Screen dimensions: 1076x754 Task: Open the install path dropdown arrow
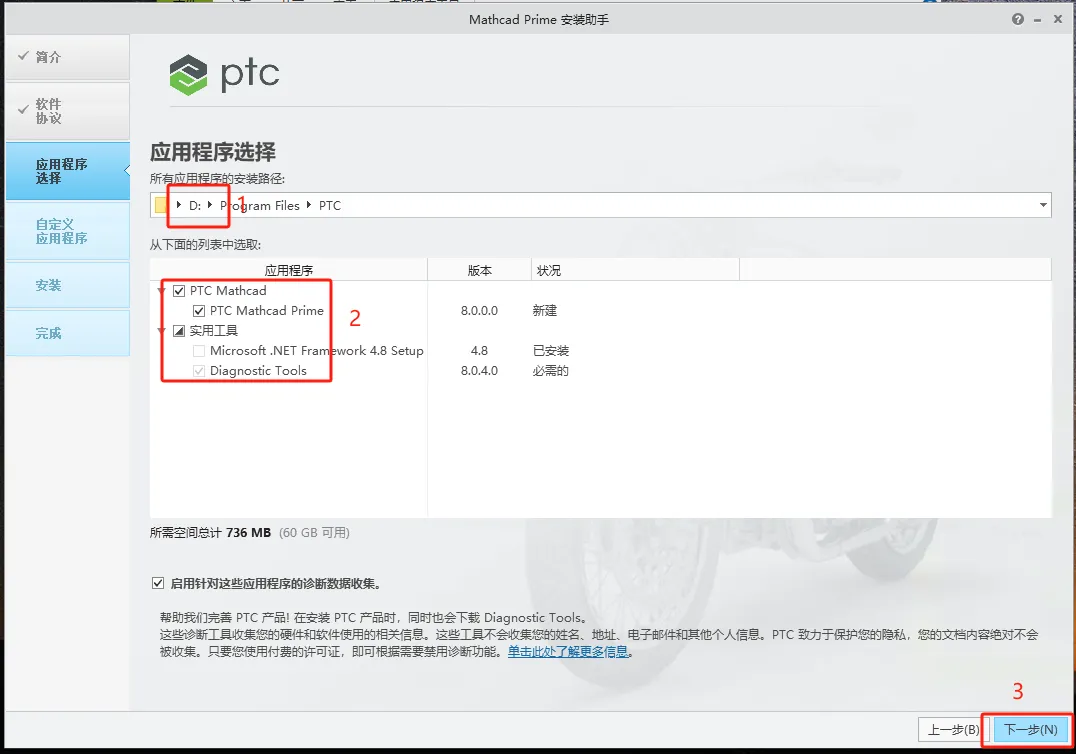(1043, 205)
